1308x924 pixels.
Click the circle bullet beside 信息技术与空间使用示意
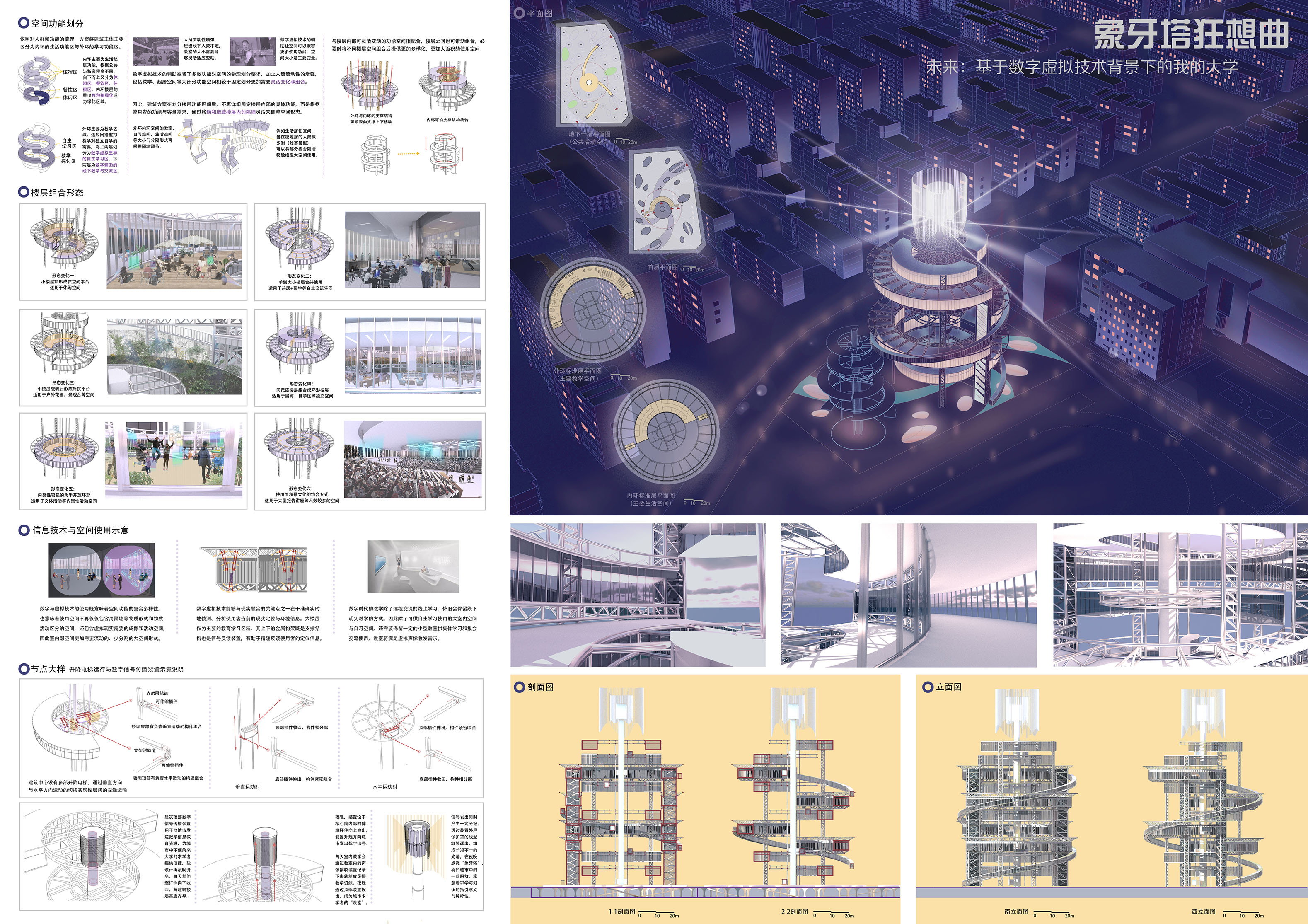click(x=23, y=530)
